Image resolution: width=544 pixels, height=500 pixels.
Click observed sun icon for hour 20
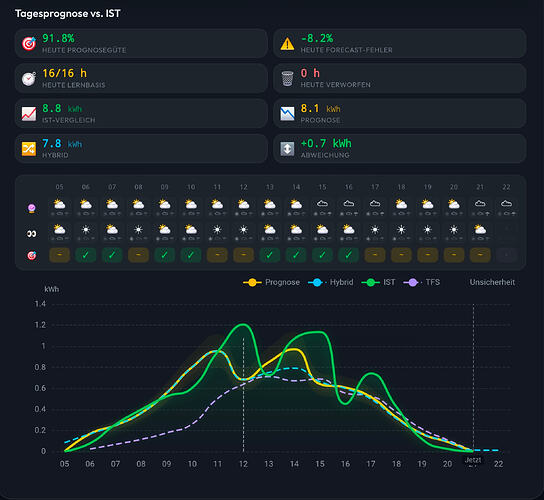(454, 229)
